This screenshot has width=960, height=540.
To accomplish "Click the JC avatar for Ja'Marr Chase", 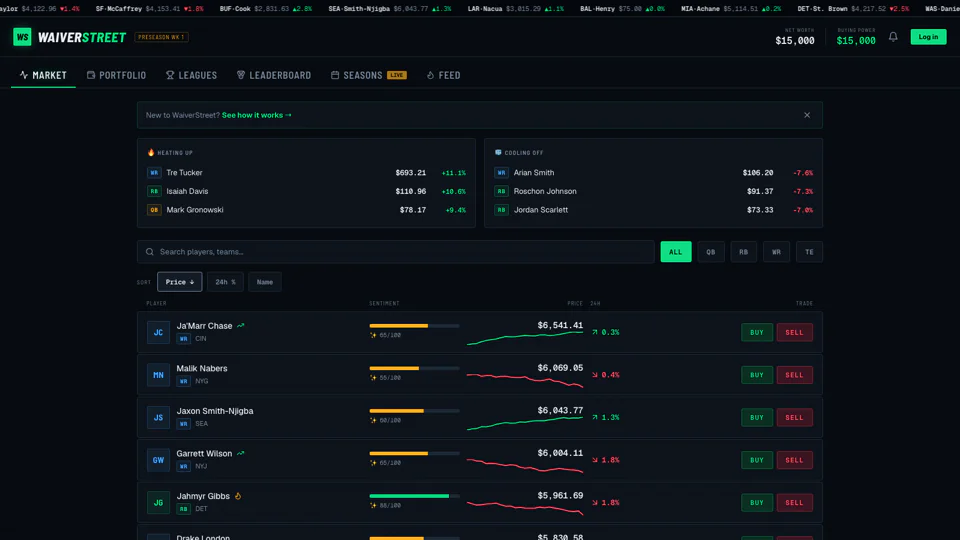I will [158, 332].
